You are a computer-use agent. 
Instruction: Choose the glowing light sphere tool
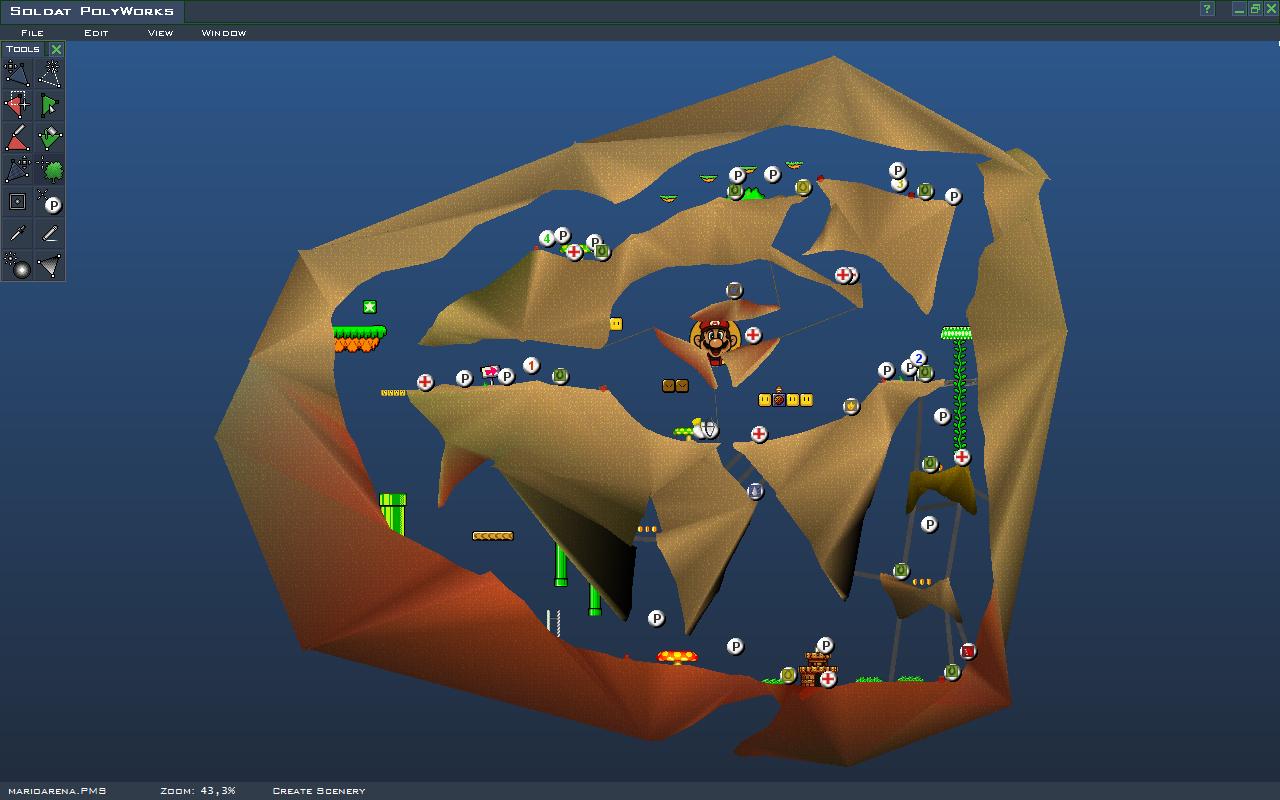(17, 265)
